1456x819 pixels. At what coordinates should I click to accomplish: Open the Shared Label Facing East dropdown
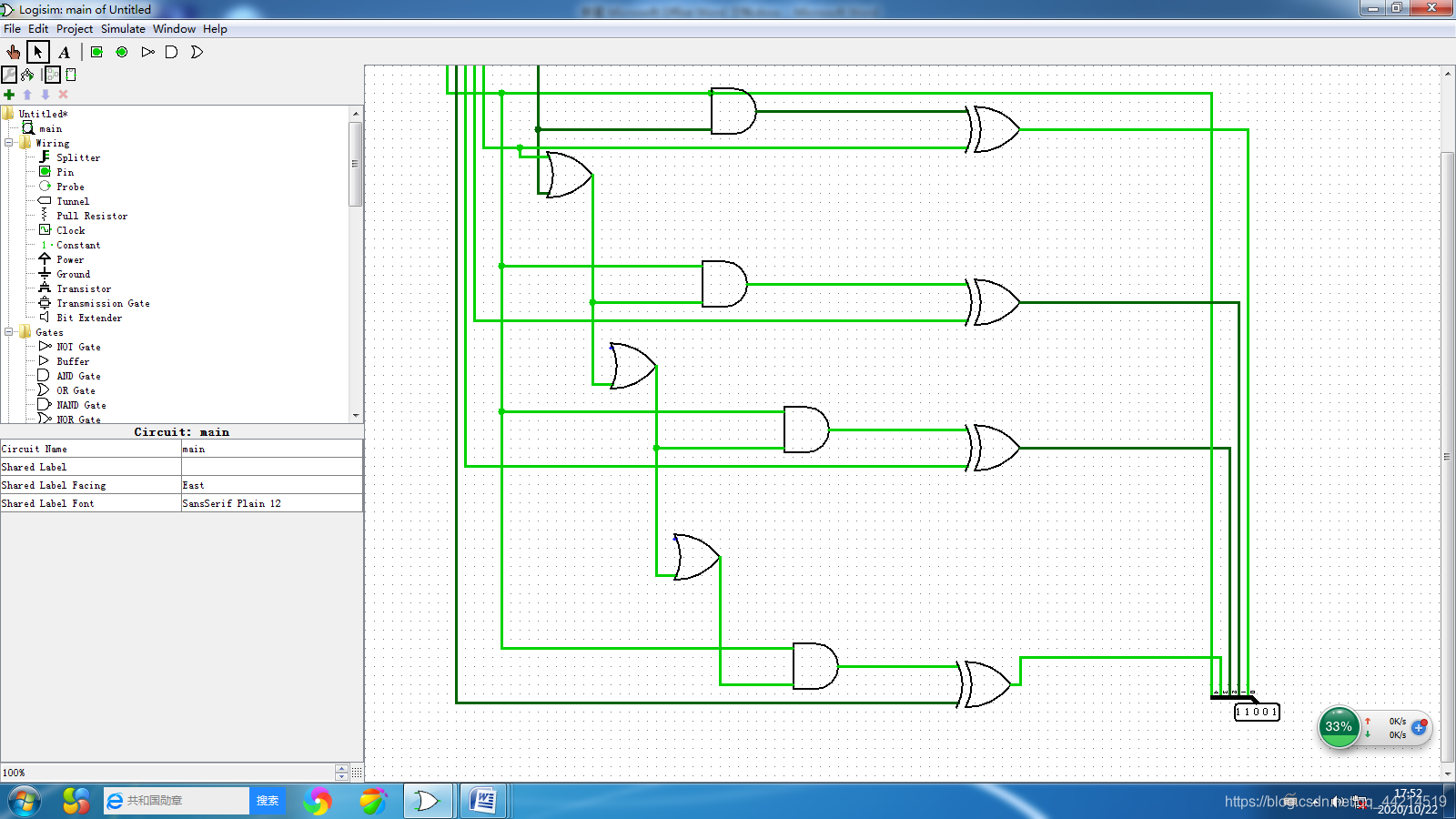click(271, 485)
